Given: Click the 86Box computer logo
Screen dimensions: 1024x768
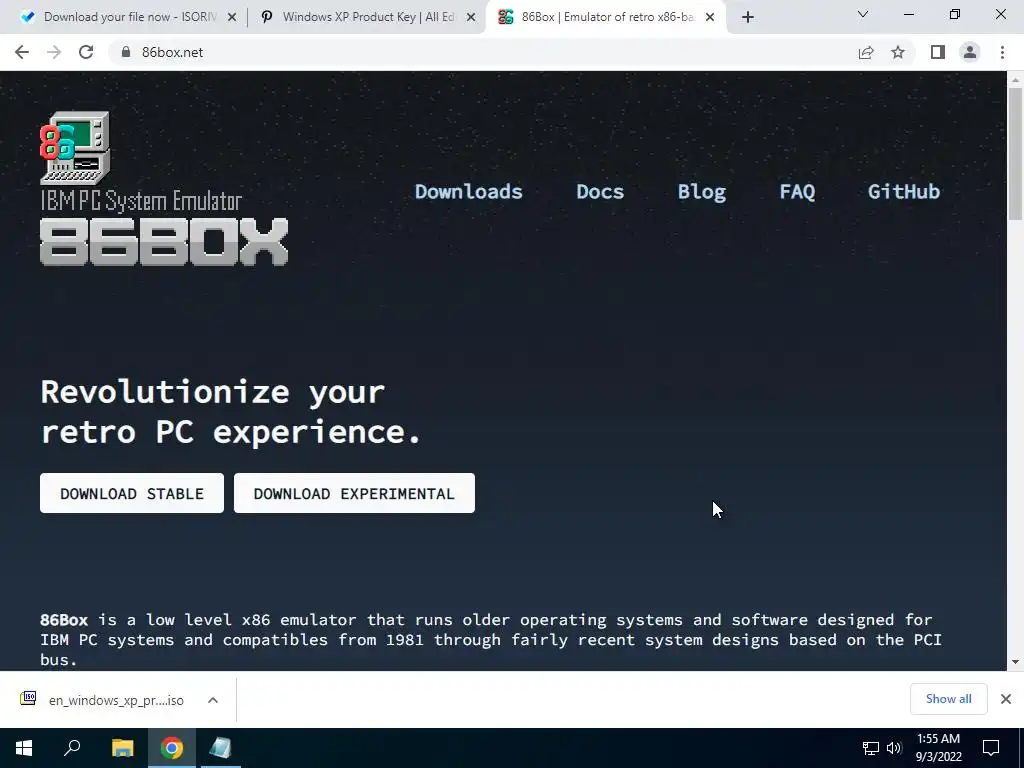Looking at the screenshot, I should click(x=75, y=148).
